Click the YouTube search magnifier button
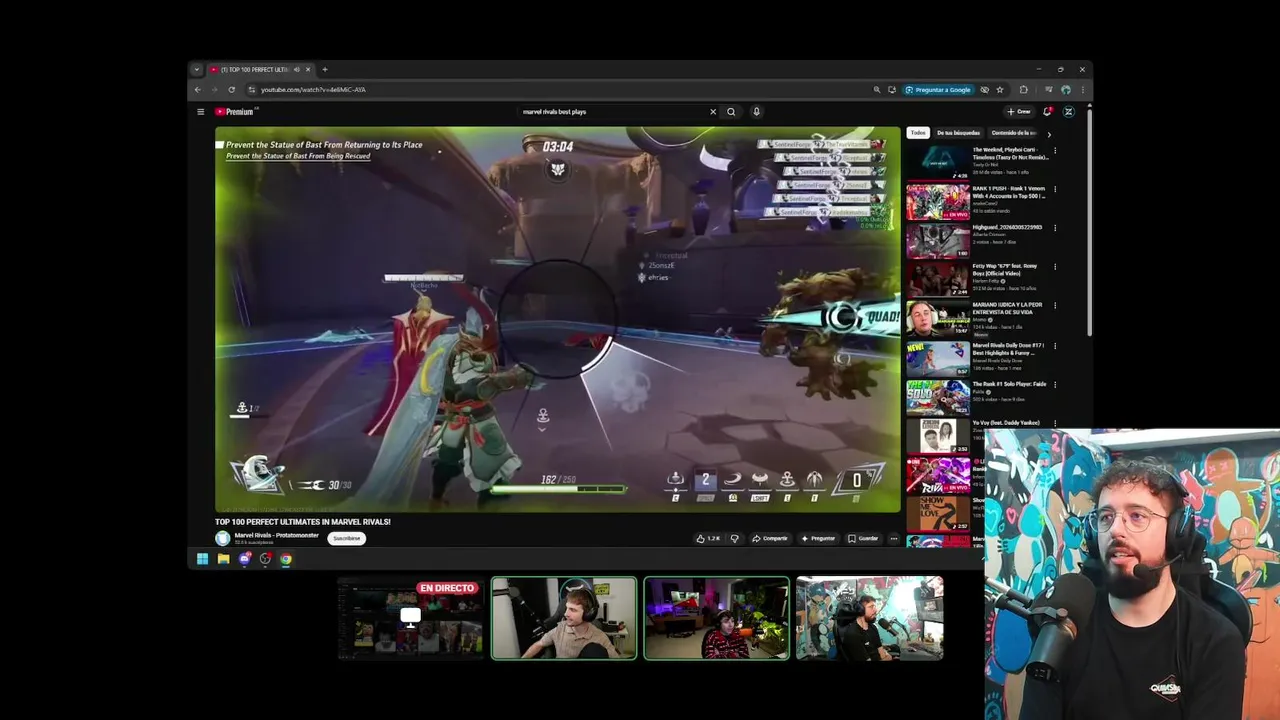Image resolution: width=1280 pixels, height=720 pixels. [x=731, y=112]
